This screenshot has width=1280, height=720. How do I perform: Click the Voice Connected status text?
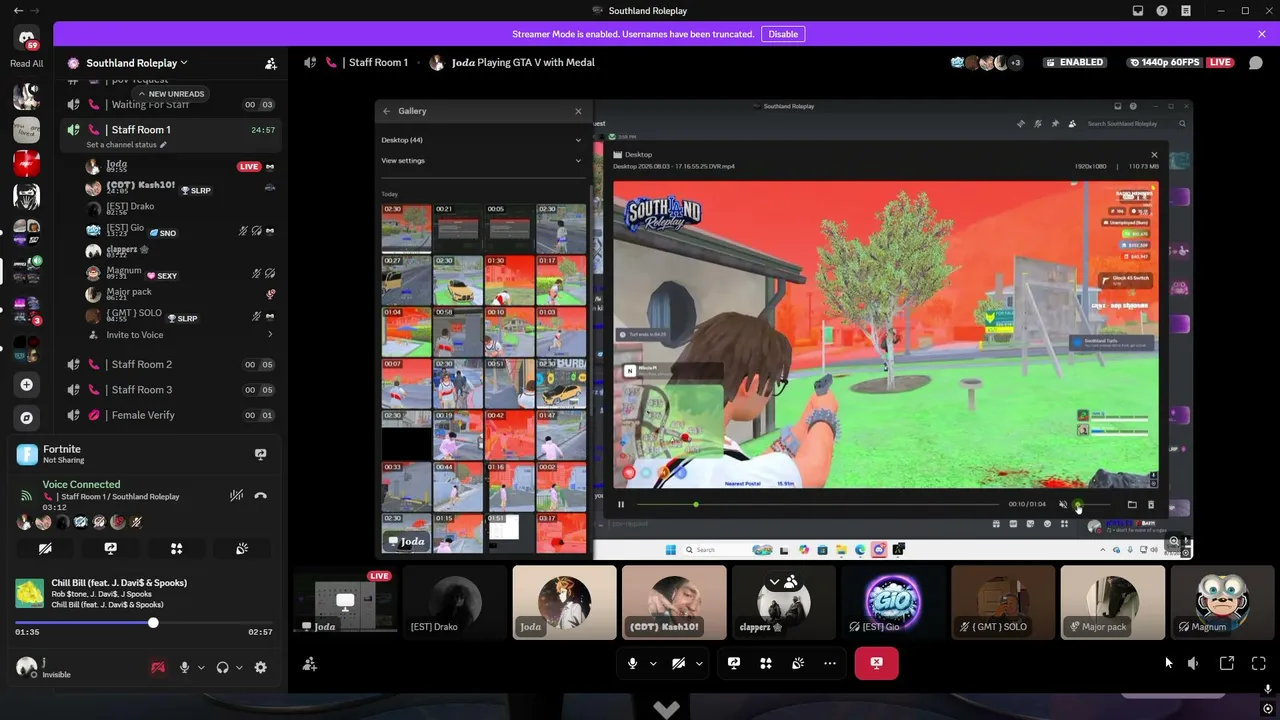[x=81, y=484]
